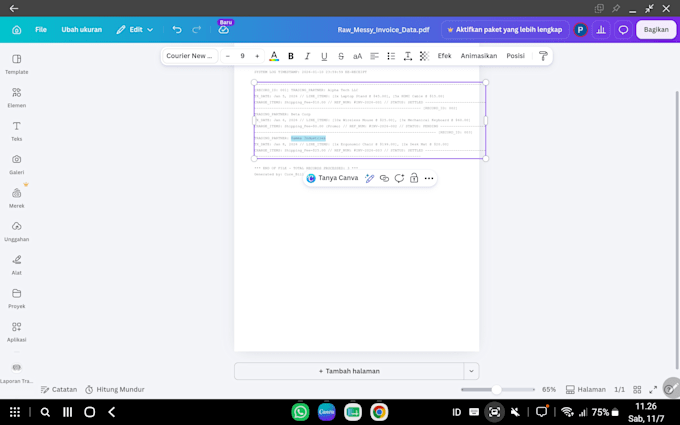Toggle underline formatting
The image size is (680, 425).
324,56
